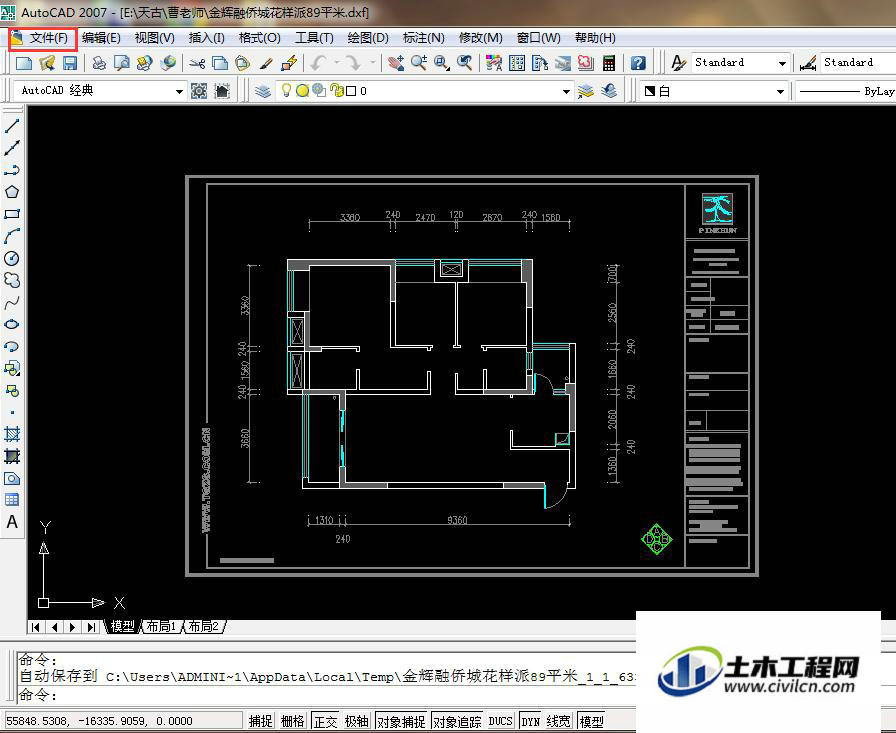The image size is (896, 733).
Task: Click the Match Properties brush icon
Action: click(266, 63)
